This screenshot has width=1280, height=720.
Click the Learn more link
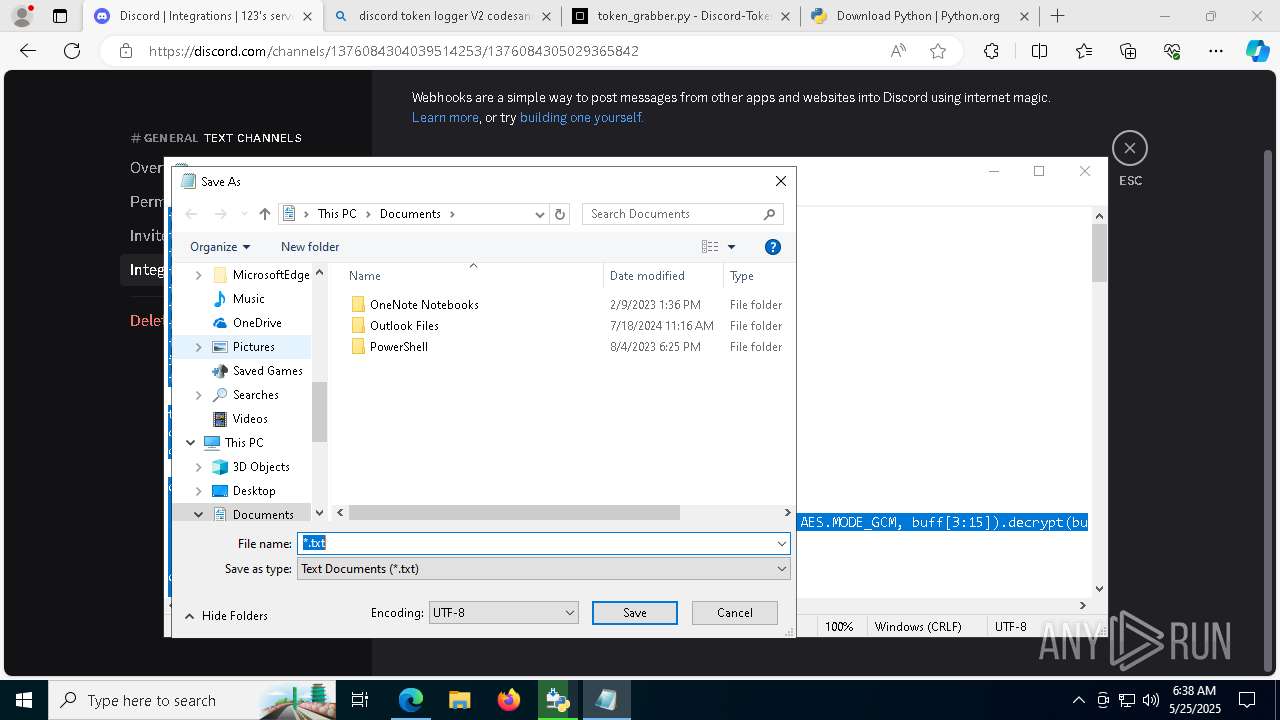(445, 118)
